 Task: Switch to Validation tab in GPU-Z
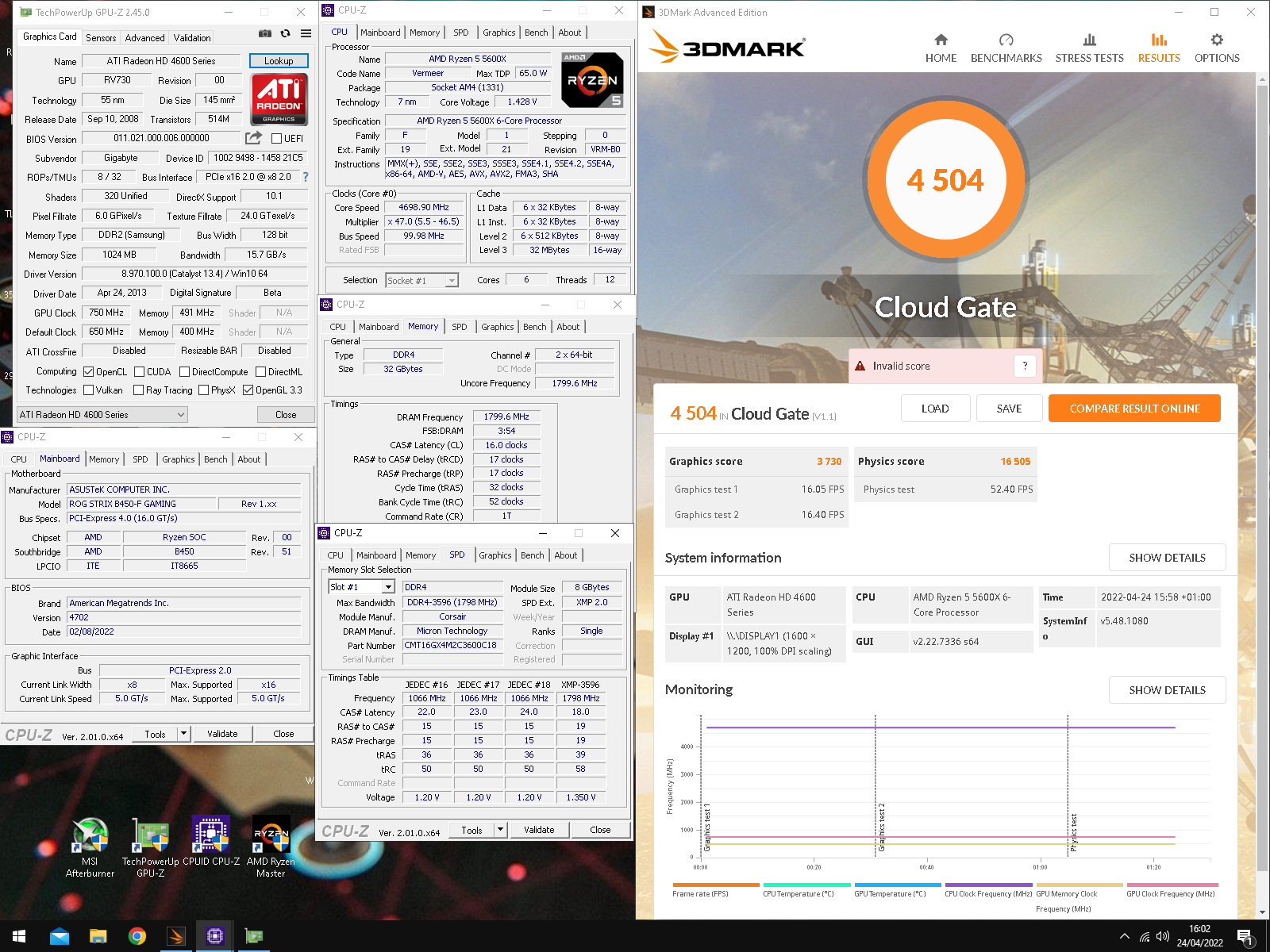pyautogui.click(x=192, y=37)
